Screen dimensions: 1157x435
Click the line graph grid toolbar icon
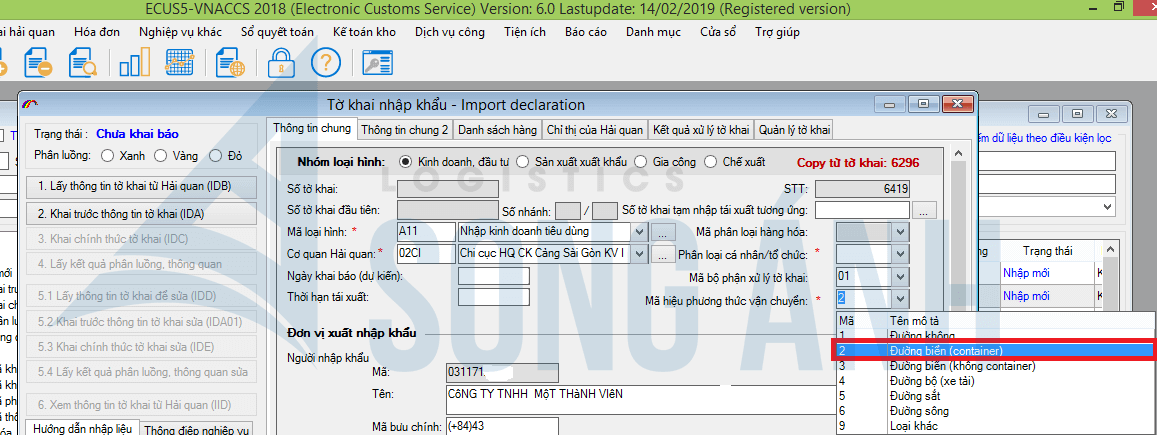tap(177, 63)
